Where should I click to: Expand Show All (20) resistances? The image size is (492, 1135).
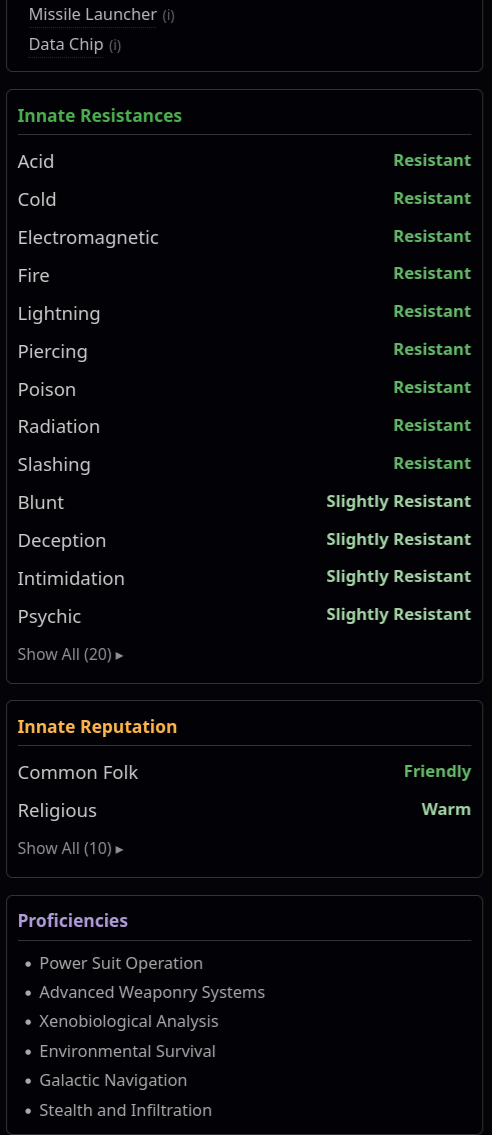[70, 654]
